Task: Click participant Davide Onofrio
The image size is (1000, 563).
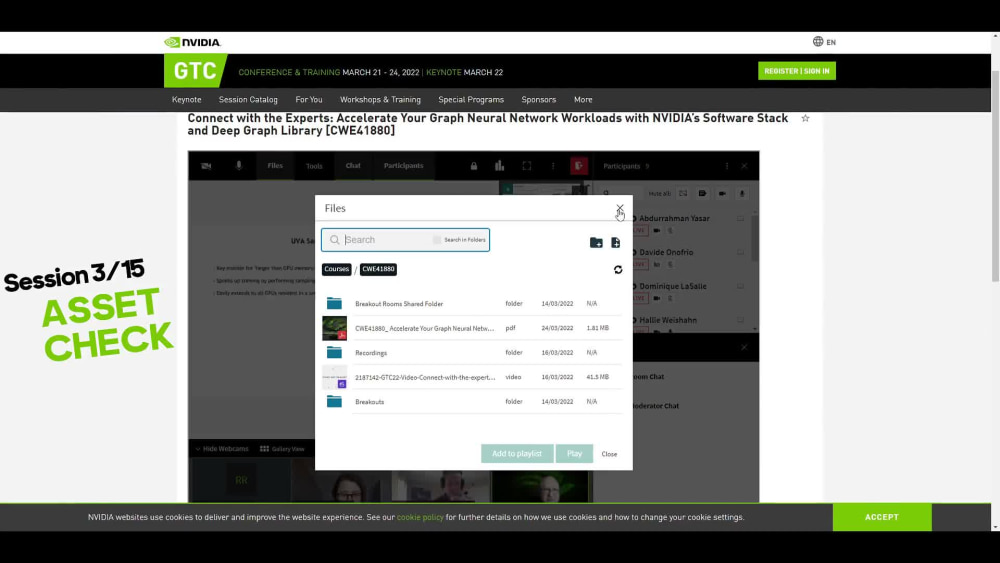Action: 666,252
